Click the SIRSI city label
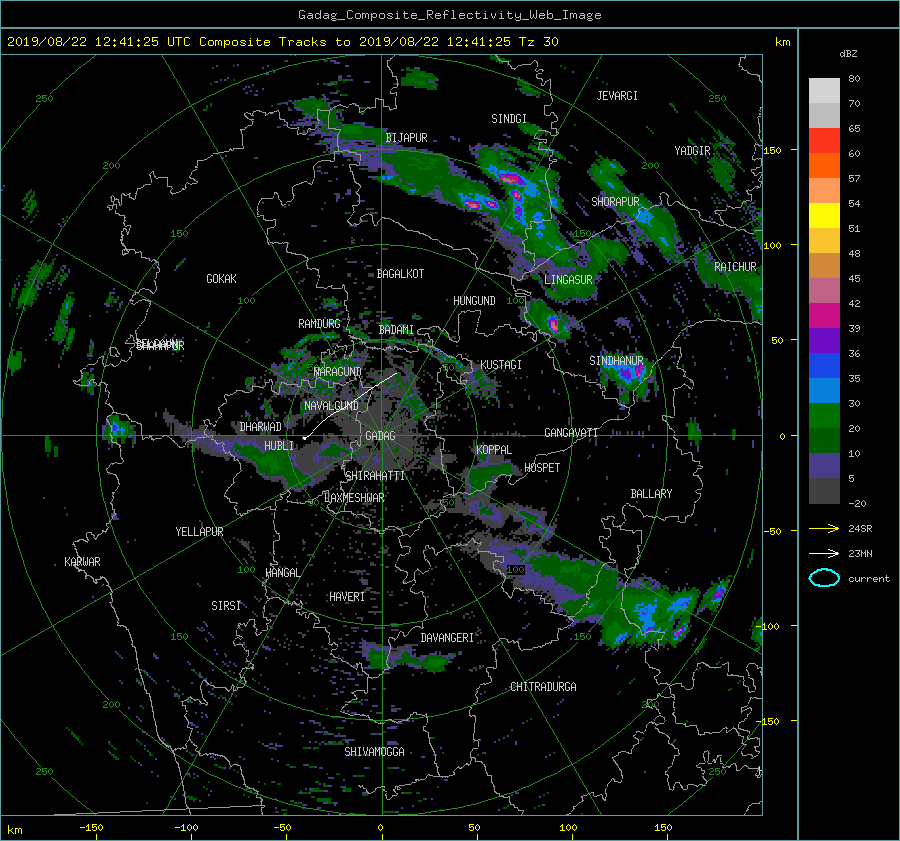The height and width of the screenshot is (841, 900). coord(226,606)
